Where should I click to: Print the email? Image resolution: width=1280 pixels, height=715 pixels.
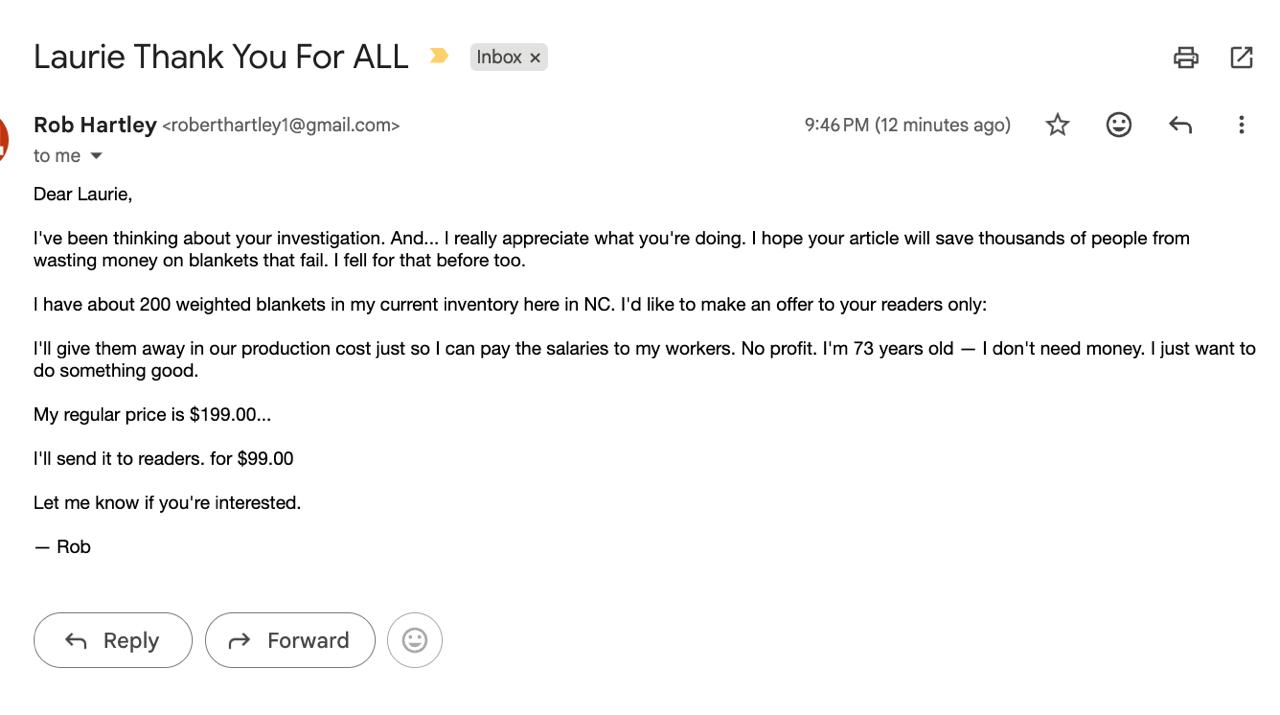click(1185, 57)
